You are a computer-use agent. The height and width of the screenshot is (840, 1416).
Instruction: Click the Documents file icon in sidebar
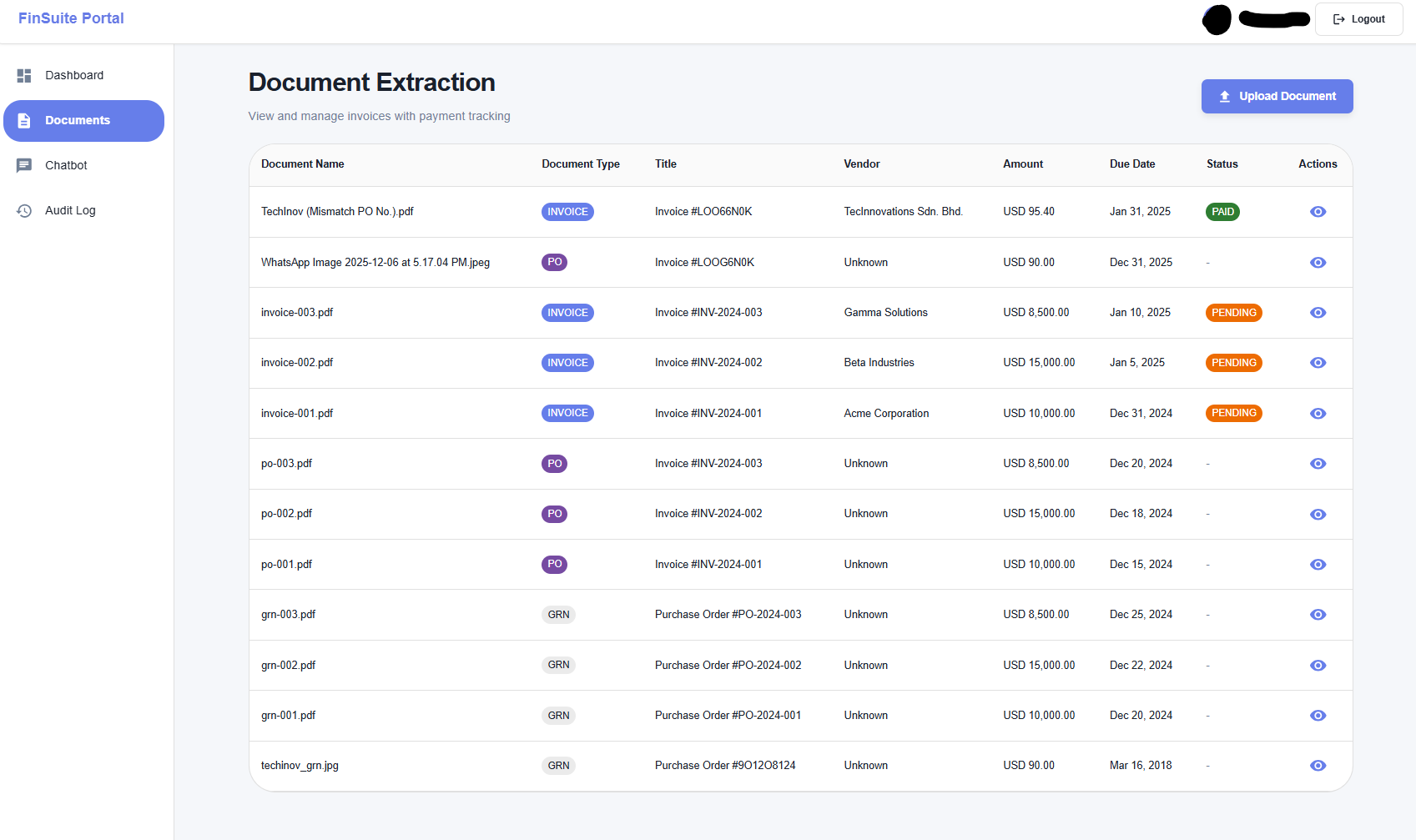tap(24, 121)
